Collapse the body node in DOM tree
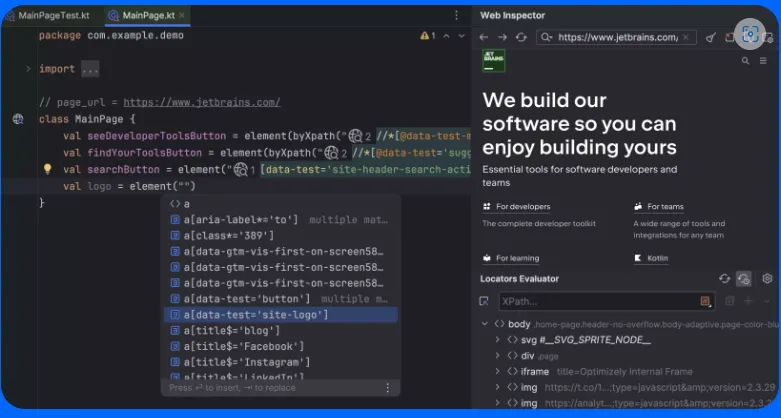Viewport: 781px width, 418px height. [x=485, y=324]
